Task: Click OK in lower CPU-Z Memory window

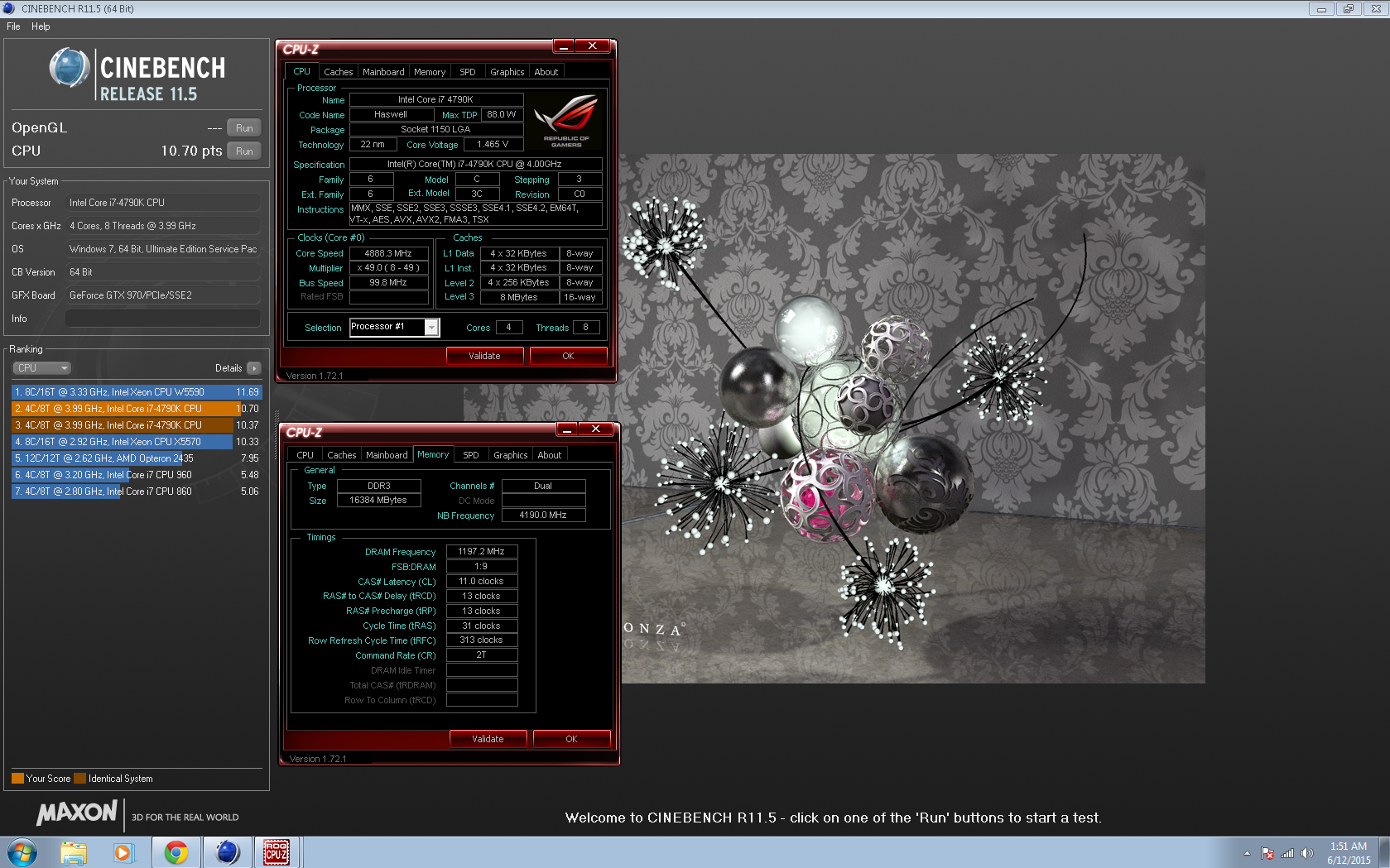Action: click(x=571, y=739)
